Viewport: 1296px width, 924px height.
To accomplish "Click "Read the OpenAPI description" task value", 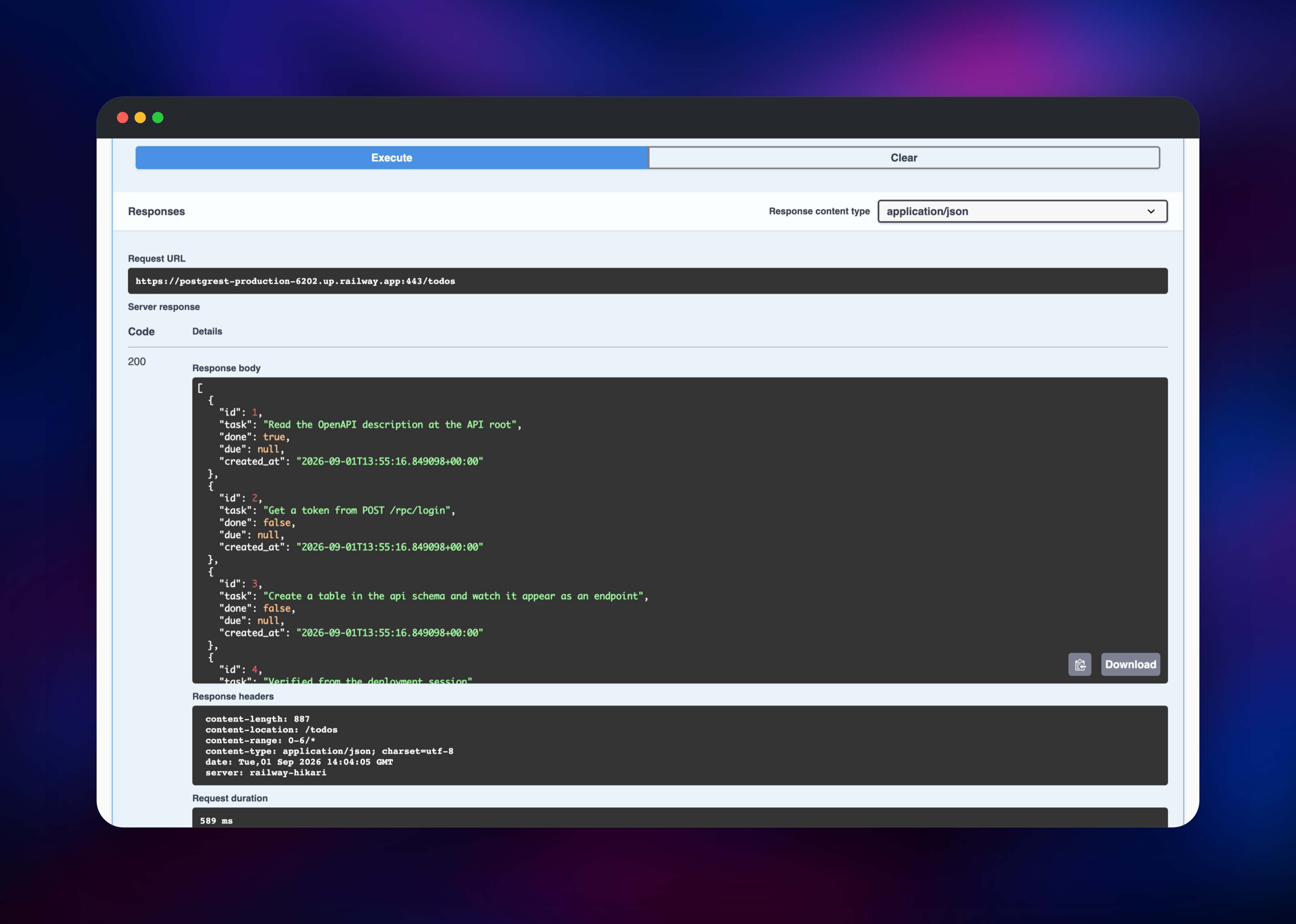I will point(390,424).
